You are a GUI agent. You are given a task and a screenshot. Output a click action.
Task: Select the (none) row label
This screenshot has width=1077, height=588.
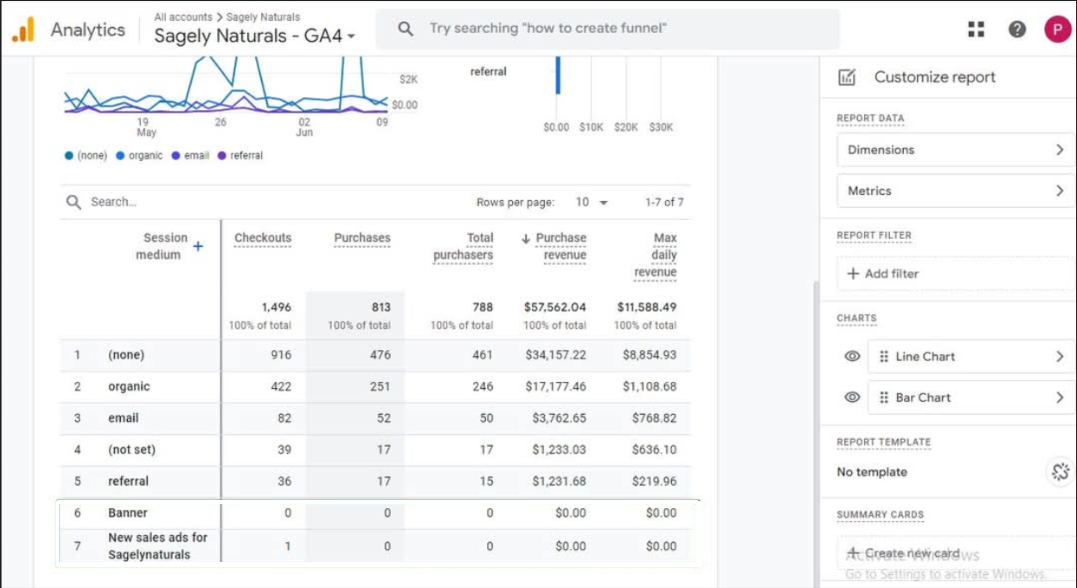[x=126, y=355]
